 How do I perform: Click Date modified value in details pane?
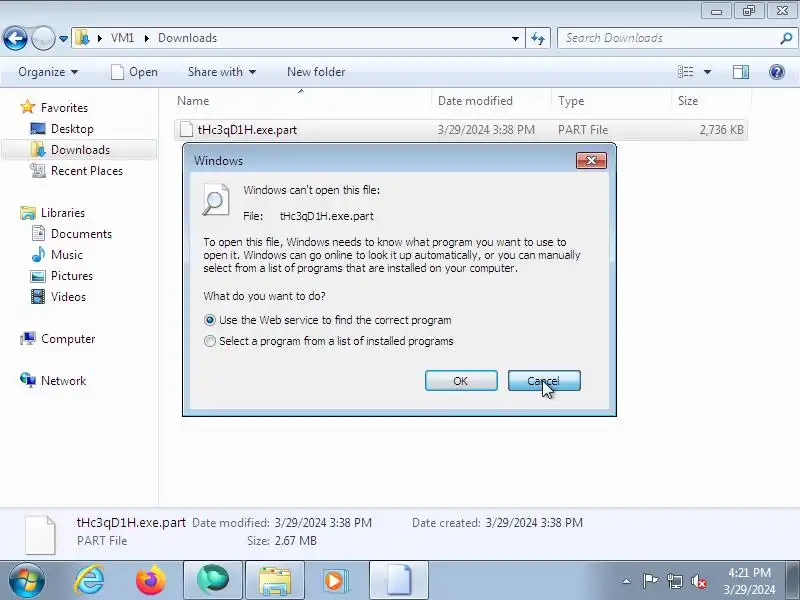click(x=323, y=523)
